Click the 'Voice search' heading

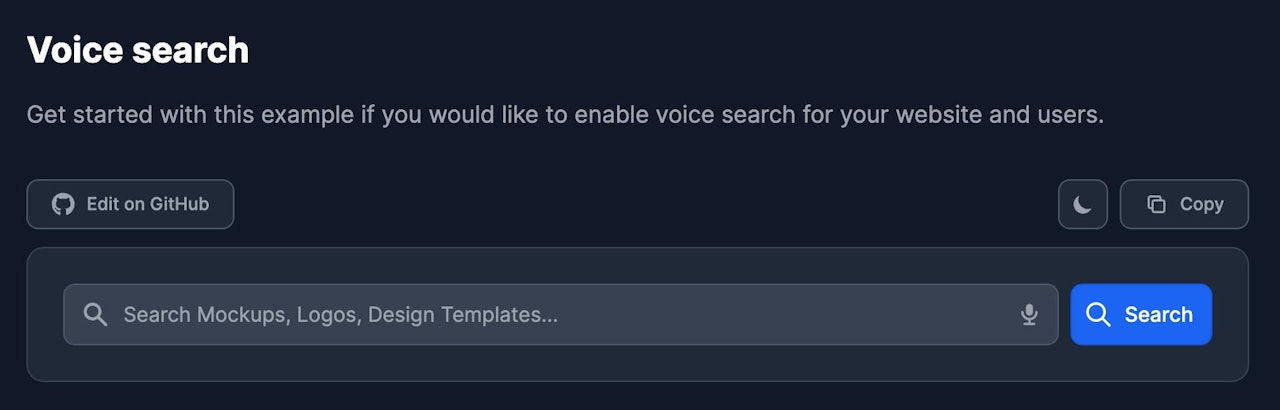[x=137, y=50]
